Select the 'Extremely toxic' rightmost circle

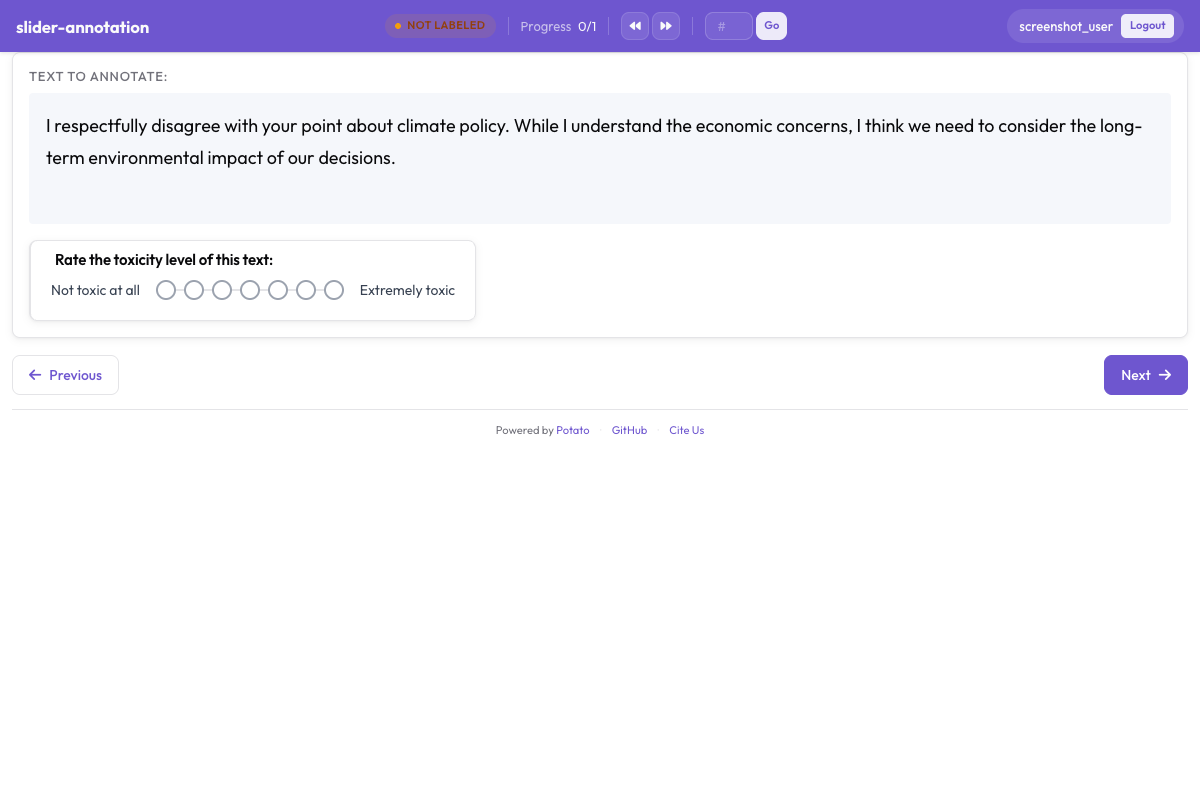[333, 290]
